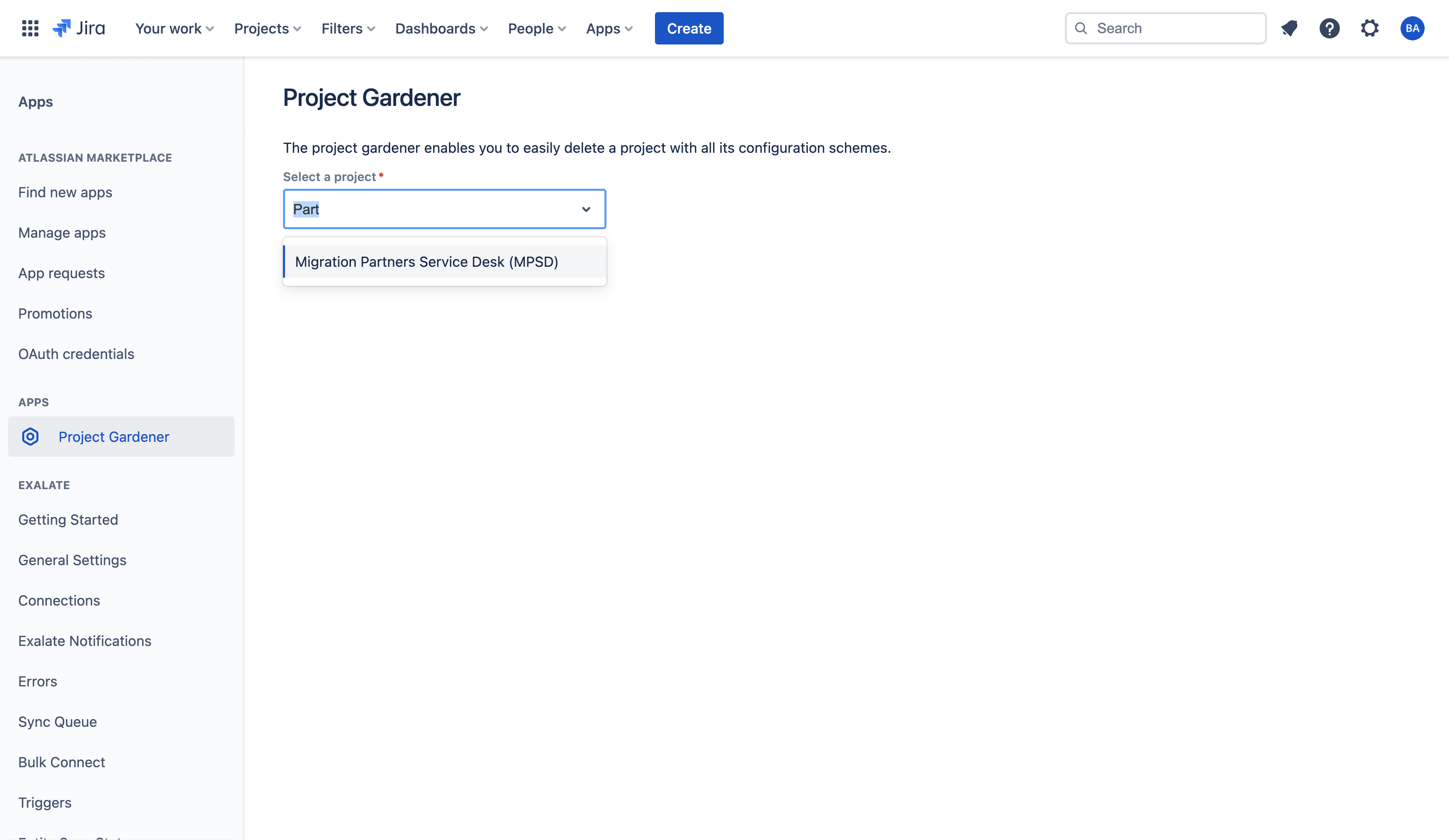Screen dimensions: 1449x840
Task: Expand the Your work menu
Action: tap(174, 28)
